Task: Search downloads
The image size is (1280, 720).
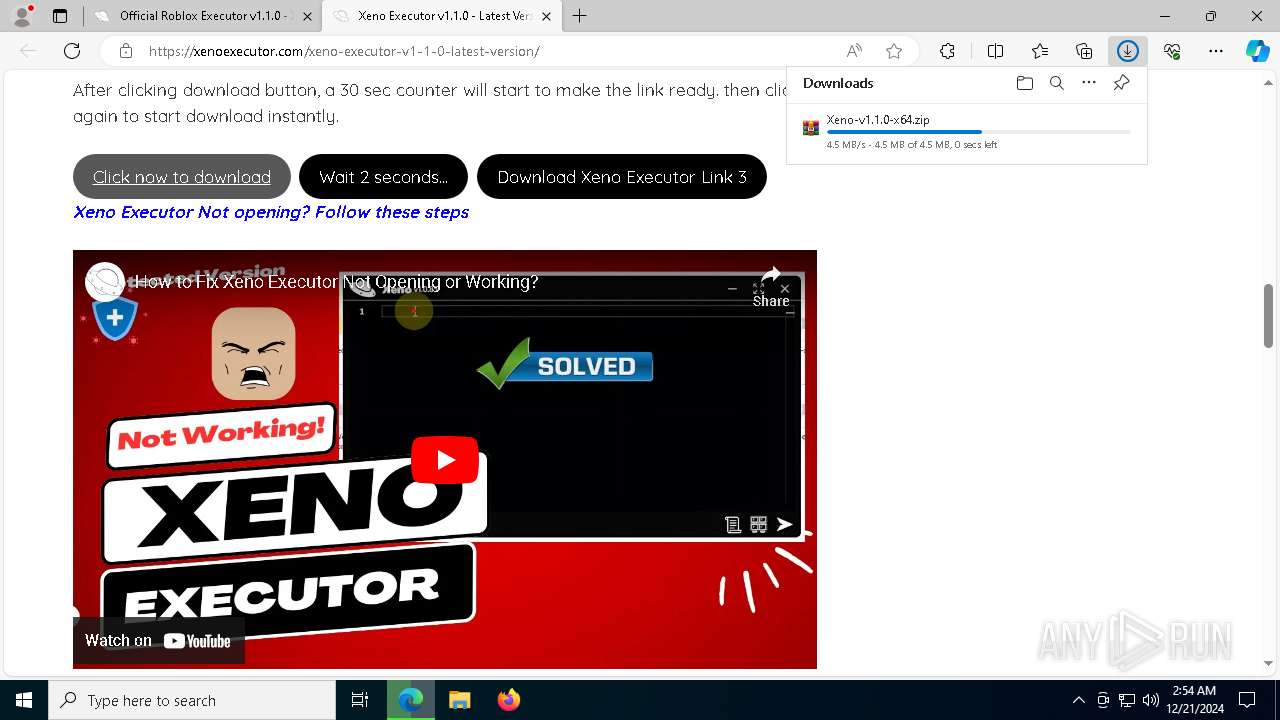Action: pos(1057,83)
